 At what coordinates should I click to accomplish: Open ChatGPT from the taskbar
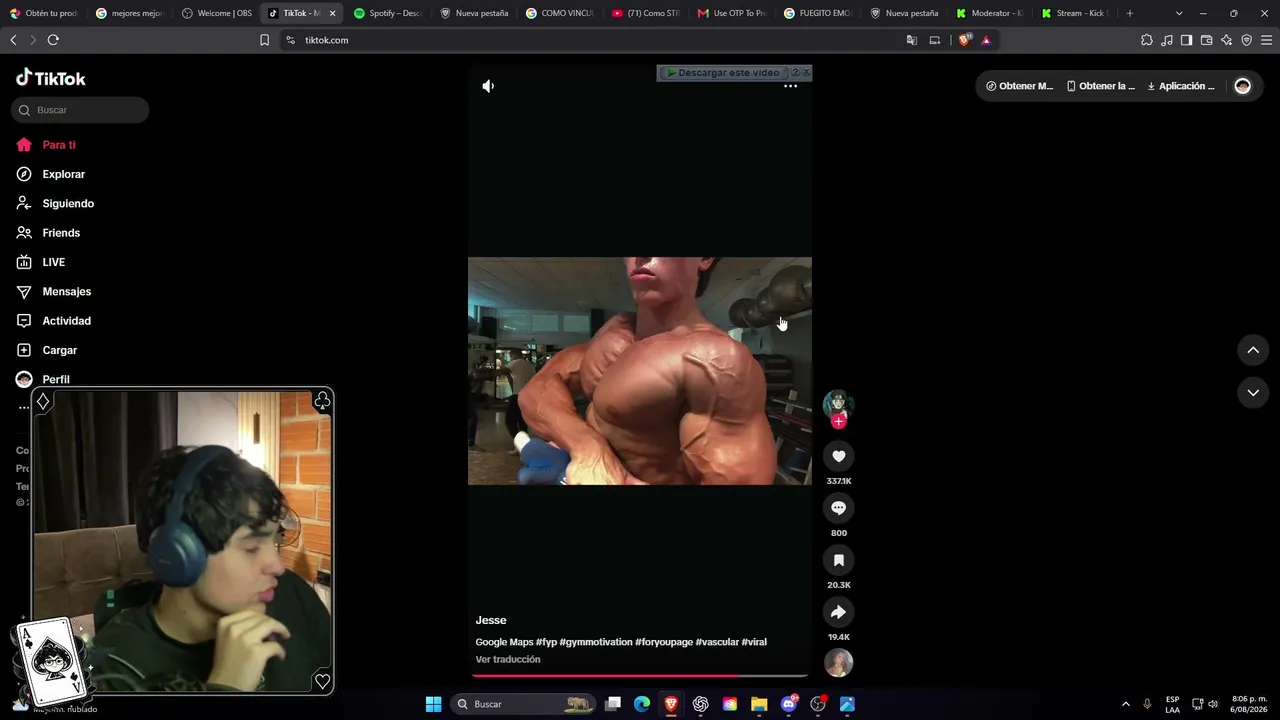pos(700,704)
